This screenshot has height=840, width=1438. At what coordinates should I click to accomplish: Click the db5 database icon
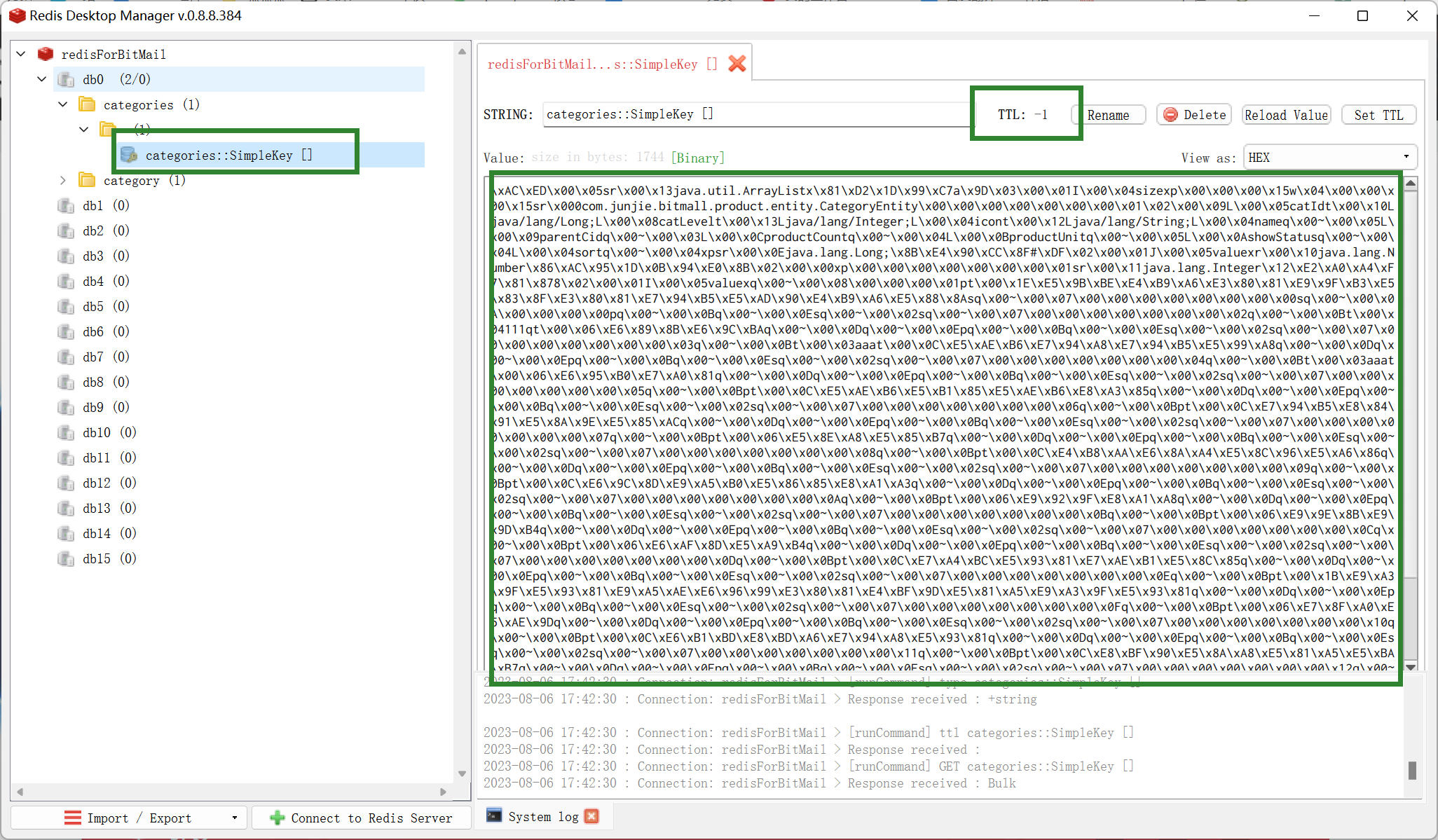(x=66, y=306)
